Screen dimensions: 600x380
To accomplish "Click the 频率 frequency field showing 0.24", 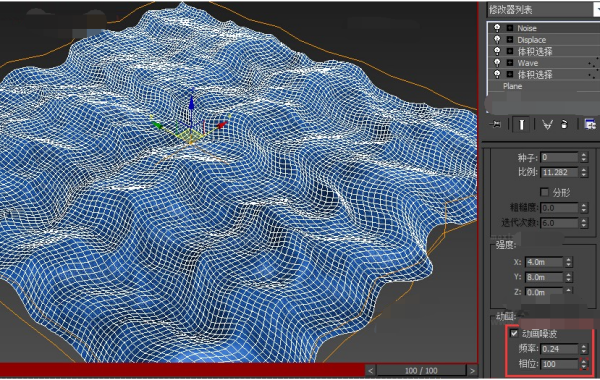I will [x=559, y=349].
